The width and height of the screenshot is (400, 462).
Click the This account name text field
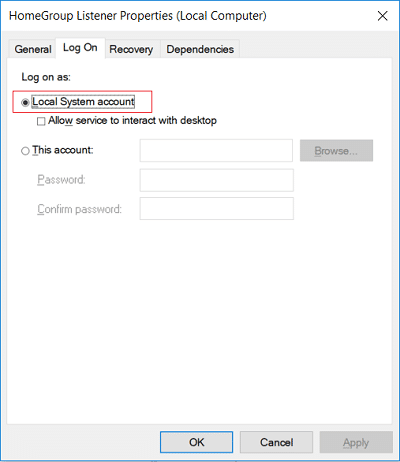(216, 151)
